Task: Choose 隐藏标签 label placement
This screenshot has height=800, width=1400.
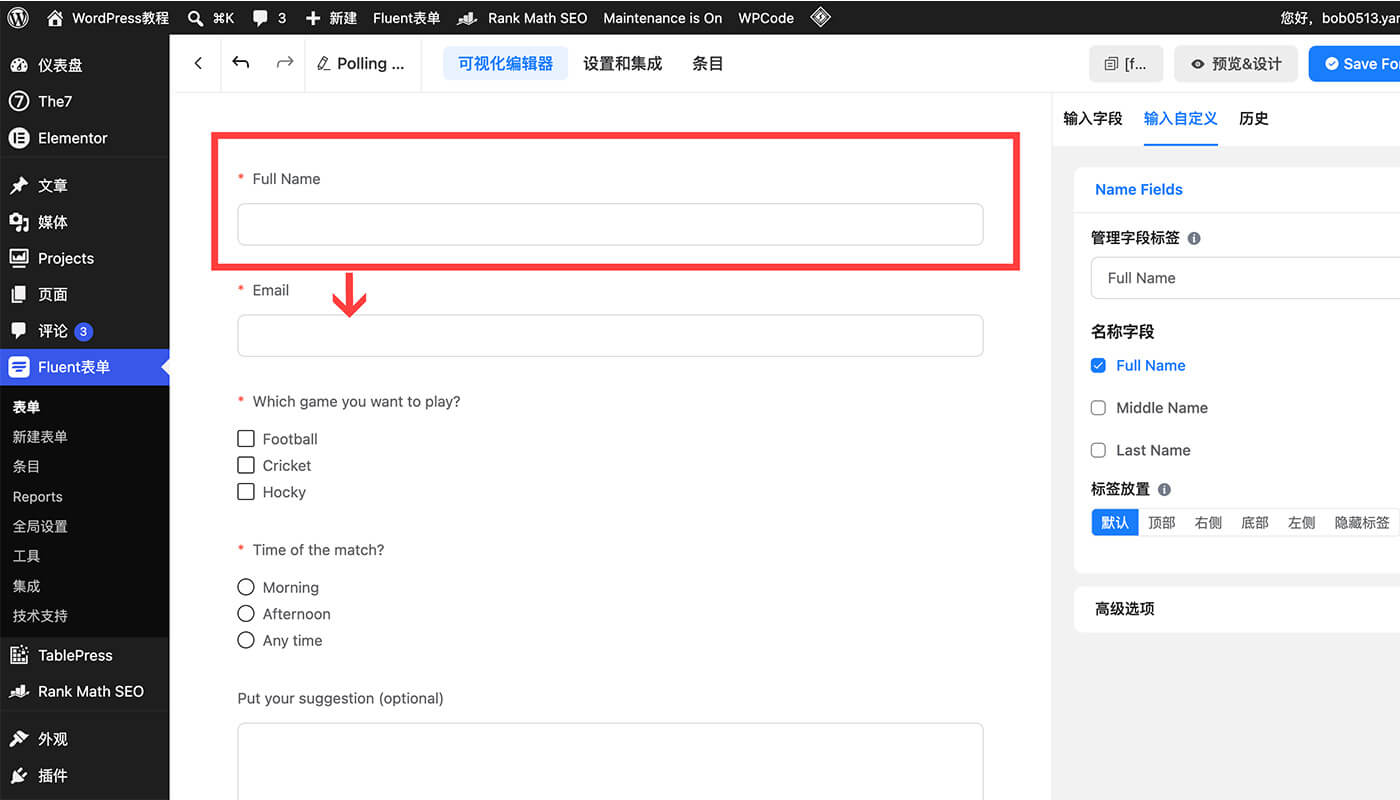Action: pyautogui.click(x=1362, y=522)
